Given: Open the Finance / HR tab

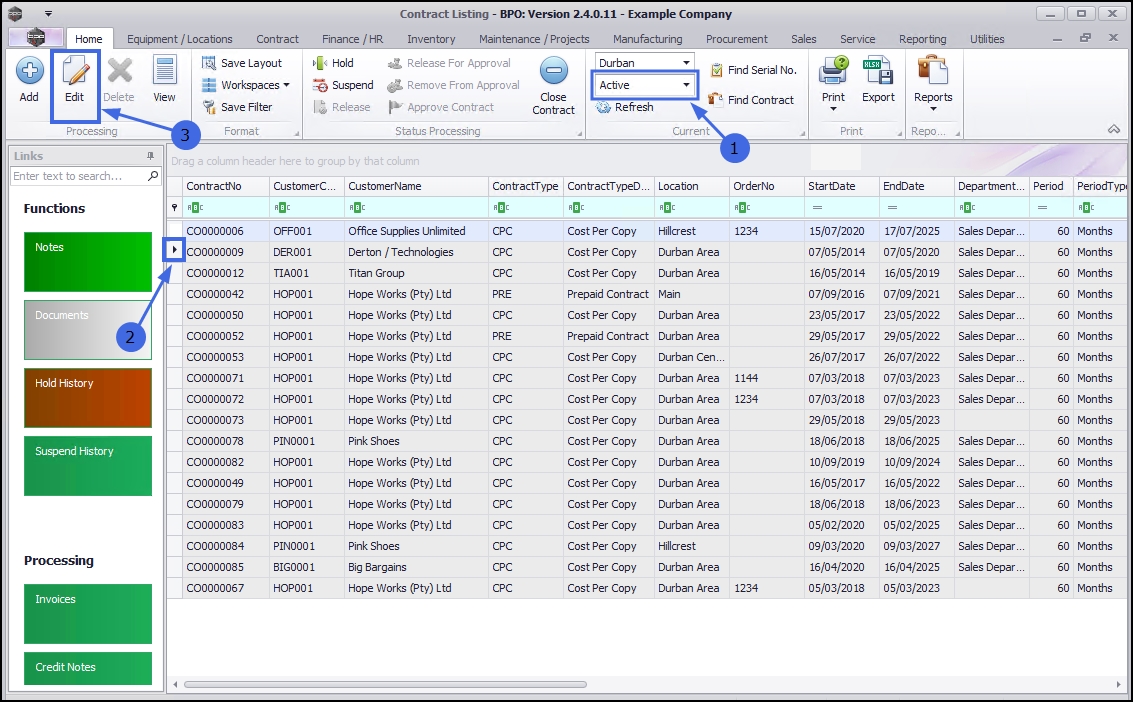Looking at the screenshot, I should coord(353,39).
